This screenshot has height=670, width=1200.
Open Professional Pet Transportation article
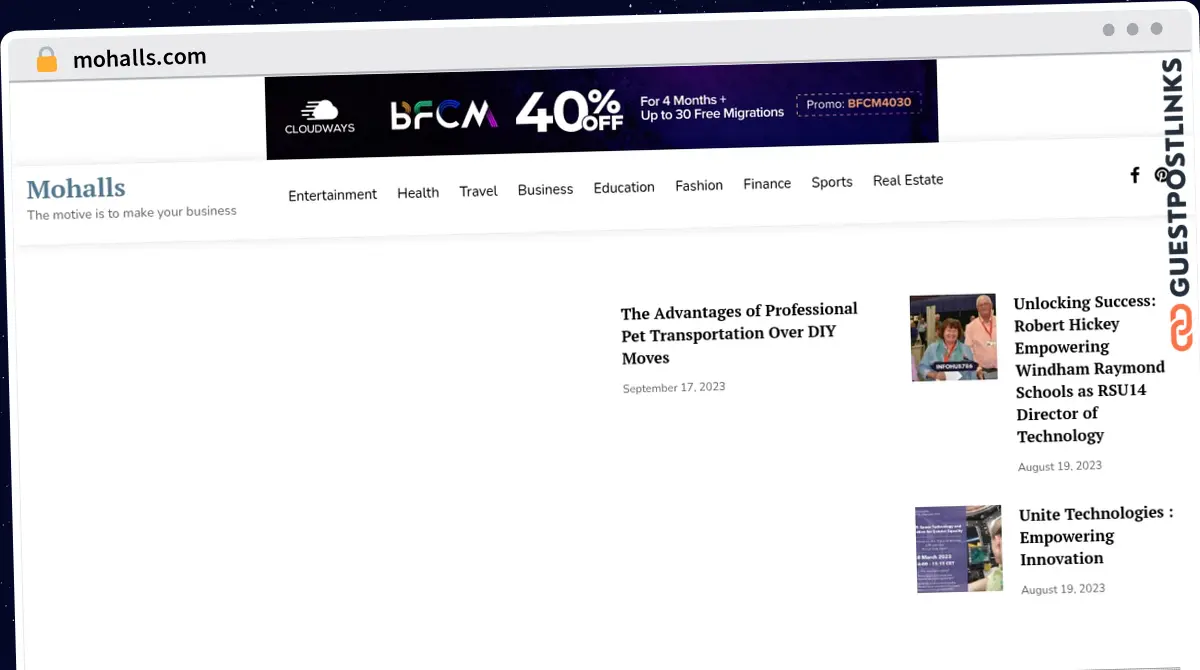pyautogui.click(x=740, y=333)
